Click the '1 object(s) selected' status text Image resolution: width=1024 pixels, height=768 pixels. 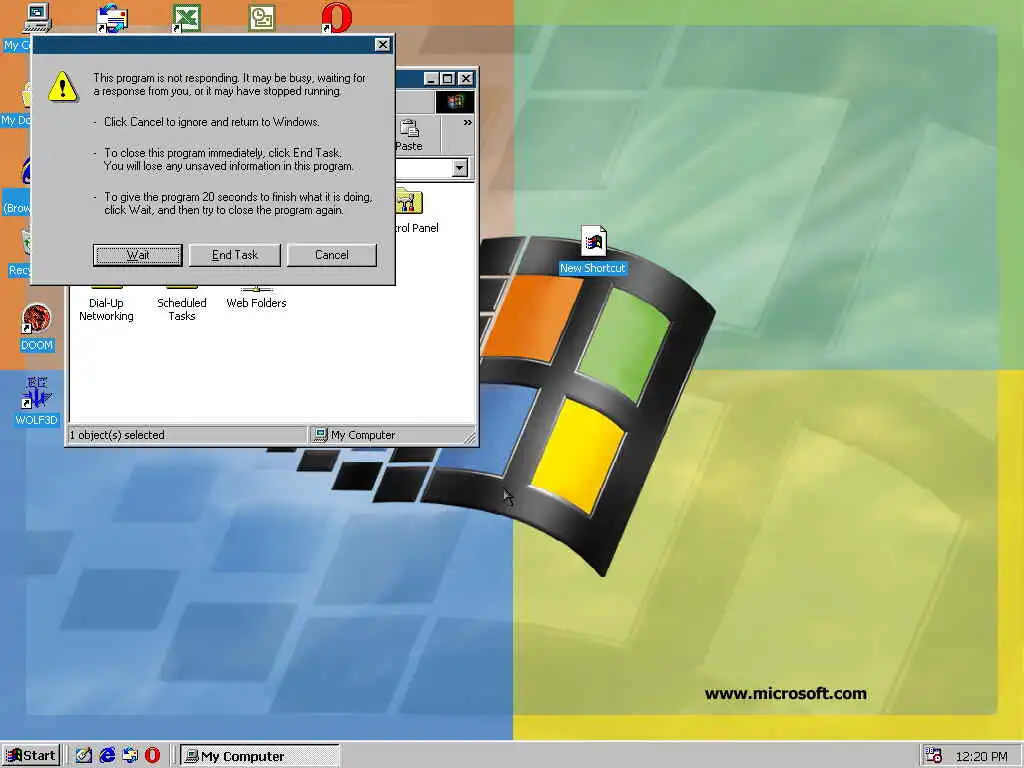118,435
